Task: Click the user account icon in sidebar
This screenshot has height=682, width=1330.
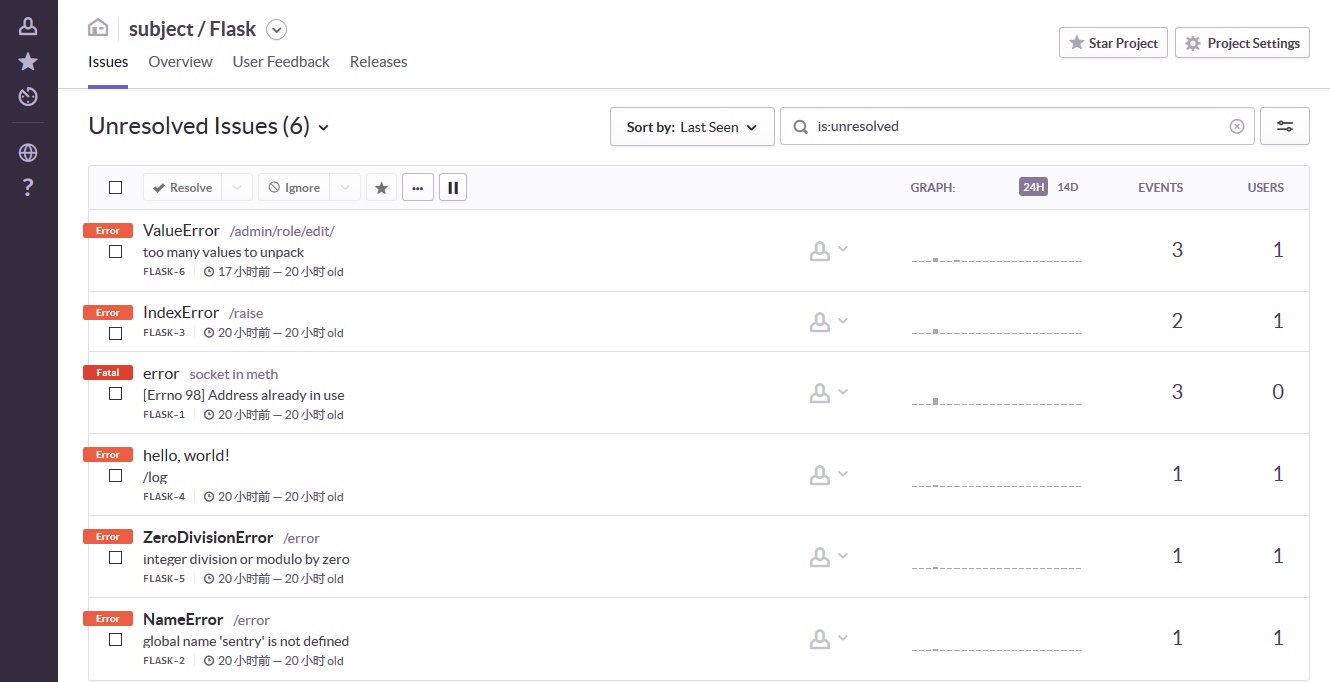Action: pos(28,27)
